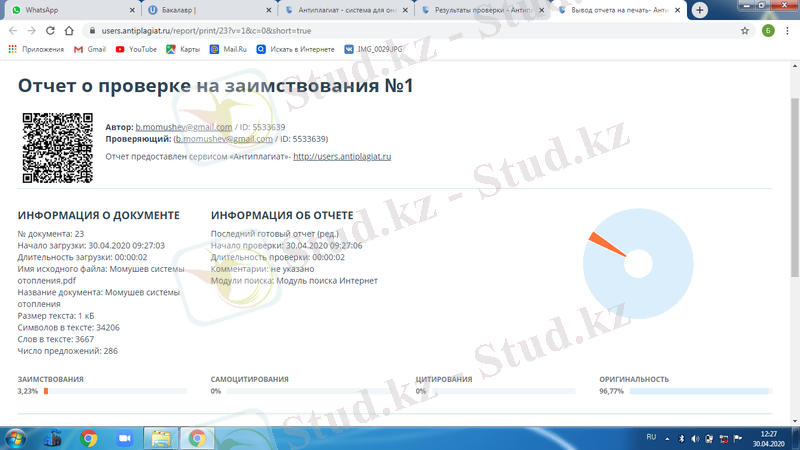800x450 pixels.
Task: Open Mail.Ru bookmark
Action: [x=229, y=49]
